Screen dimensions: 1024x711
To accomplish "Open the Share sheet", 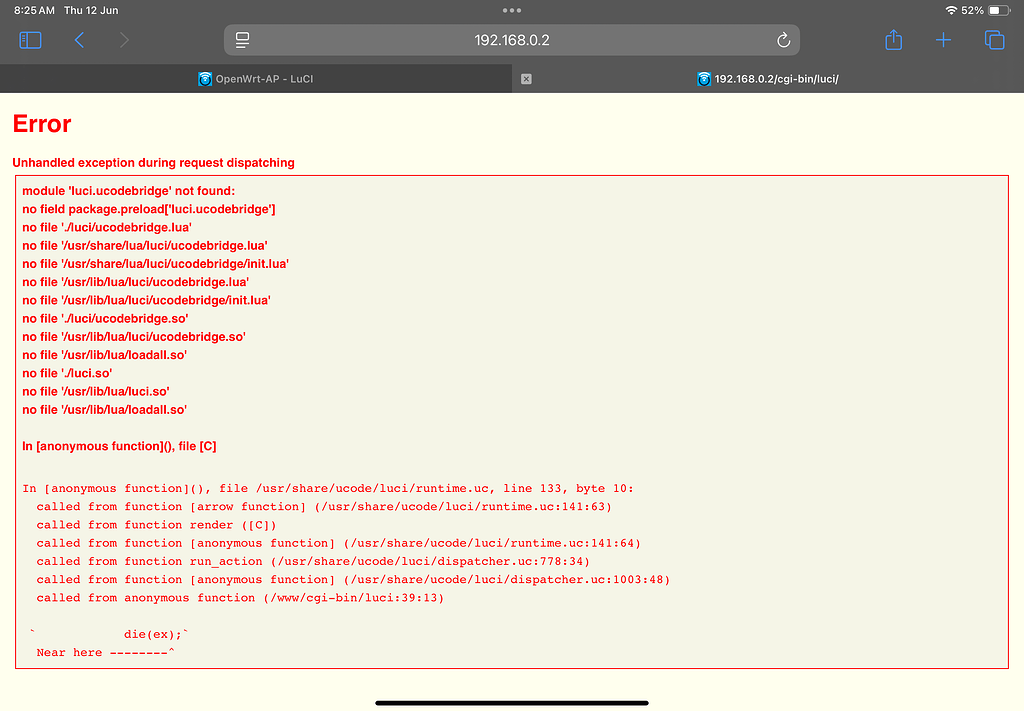I will click(x=893, y=40).
